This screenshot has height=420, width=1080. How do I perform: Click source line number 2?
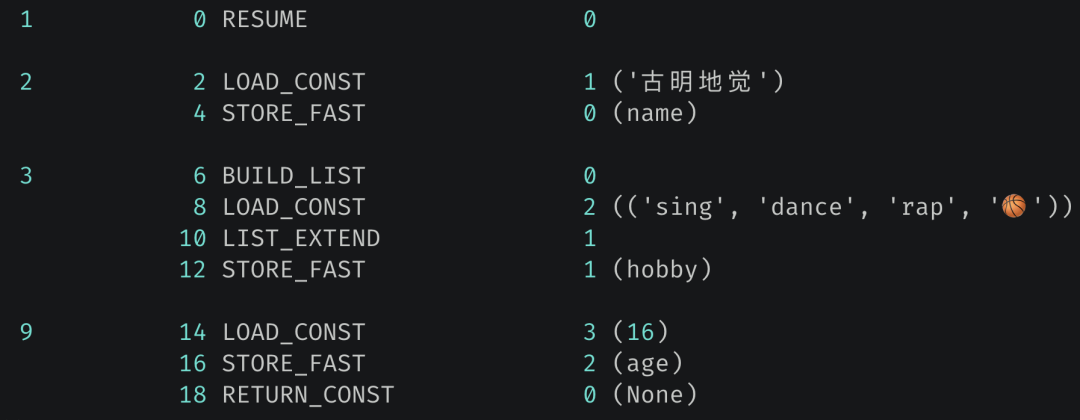point(26,83)
